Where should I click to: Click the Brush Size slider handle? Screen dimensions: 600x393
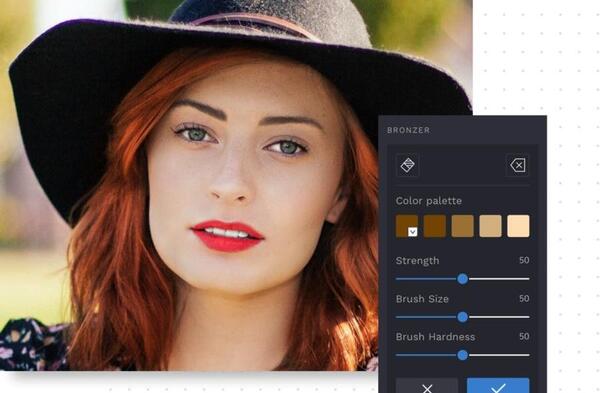463,317
